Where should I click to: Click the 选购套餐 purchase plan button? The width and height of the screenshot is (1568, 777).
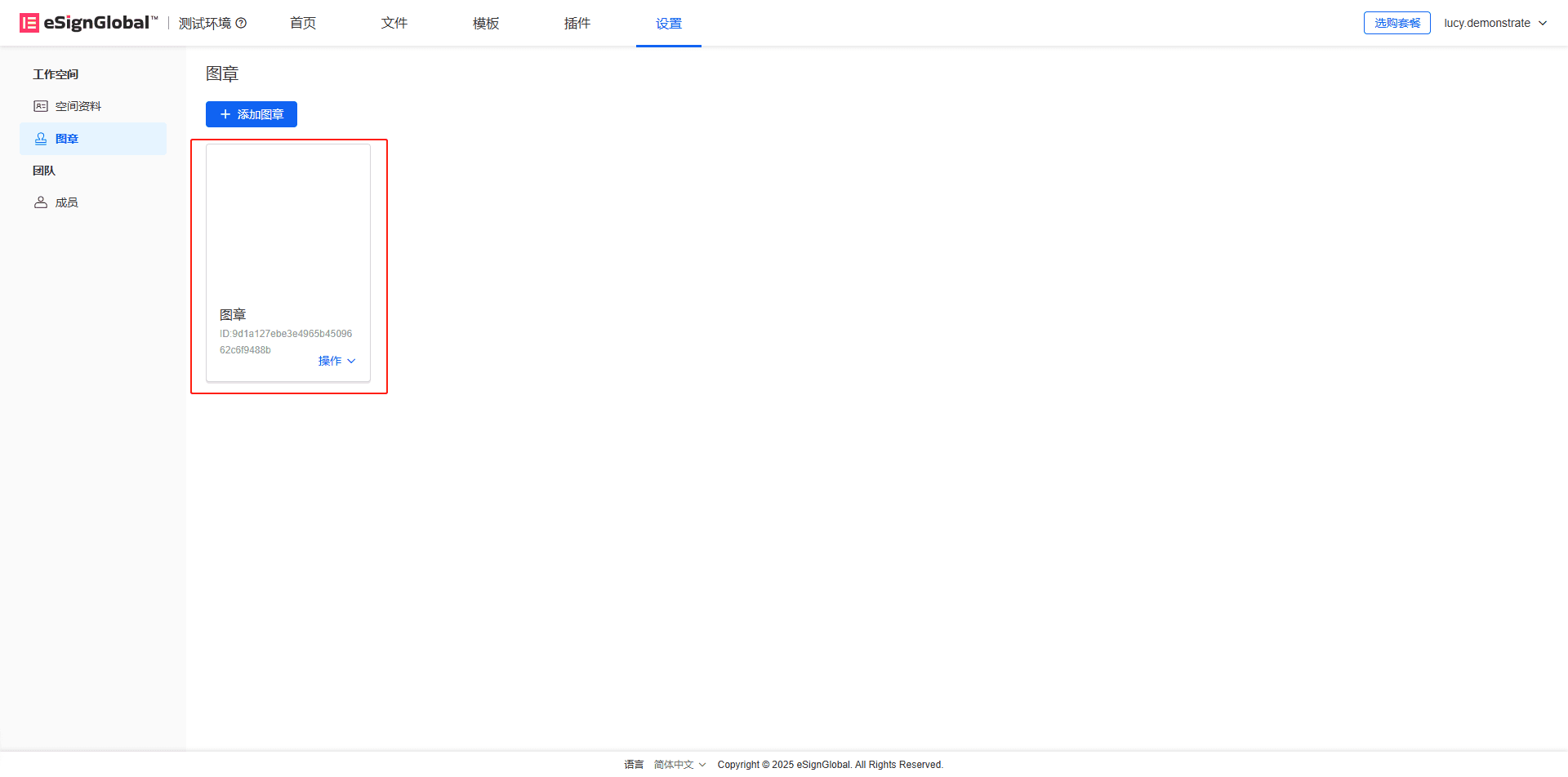click(x=1396, y=23)
